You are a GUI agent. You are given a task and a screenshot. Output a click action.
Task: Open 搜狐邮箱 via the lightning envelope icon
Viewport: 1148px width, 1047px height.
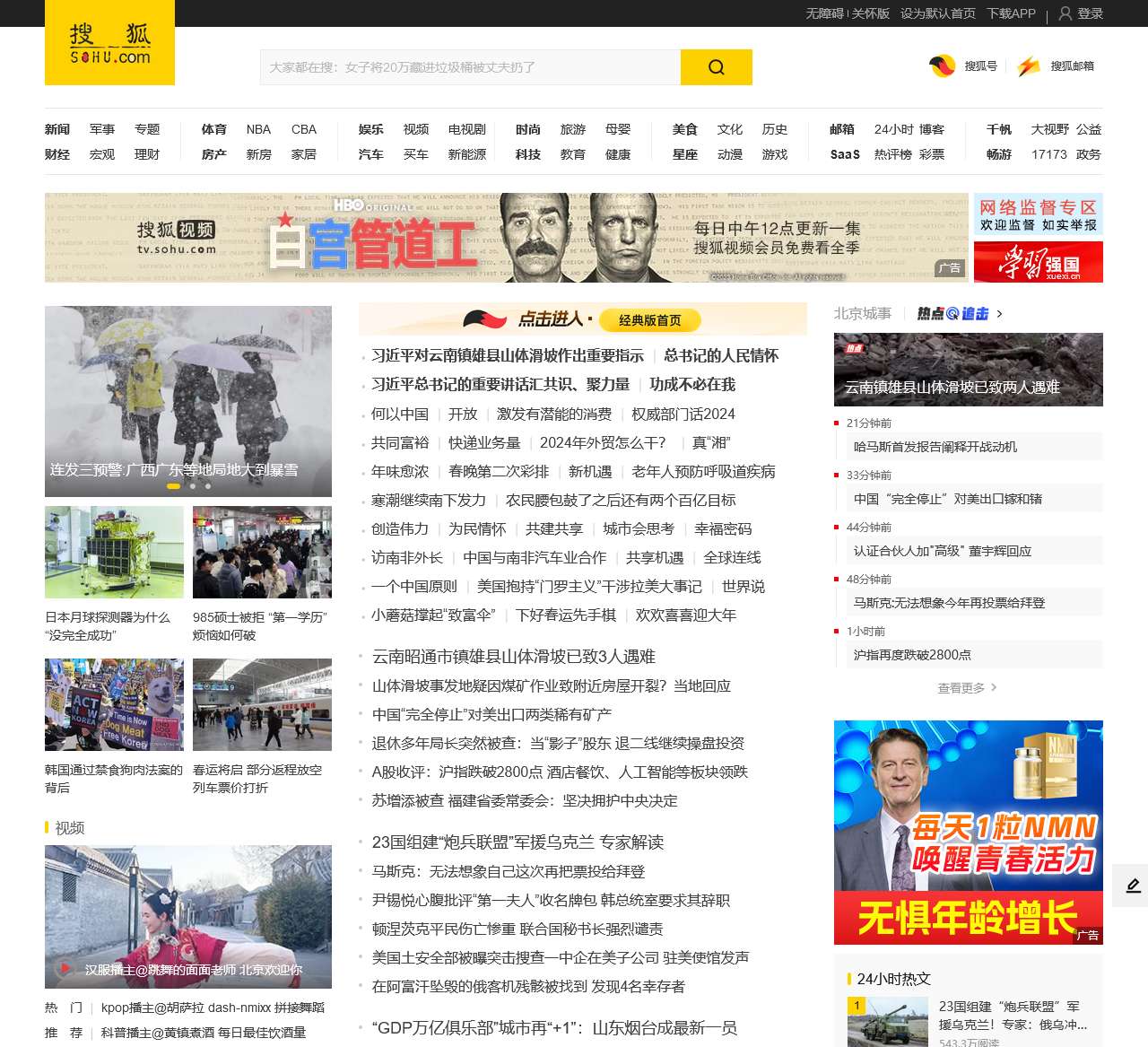click(x=1026, y=65)
